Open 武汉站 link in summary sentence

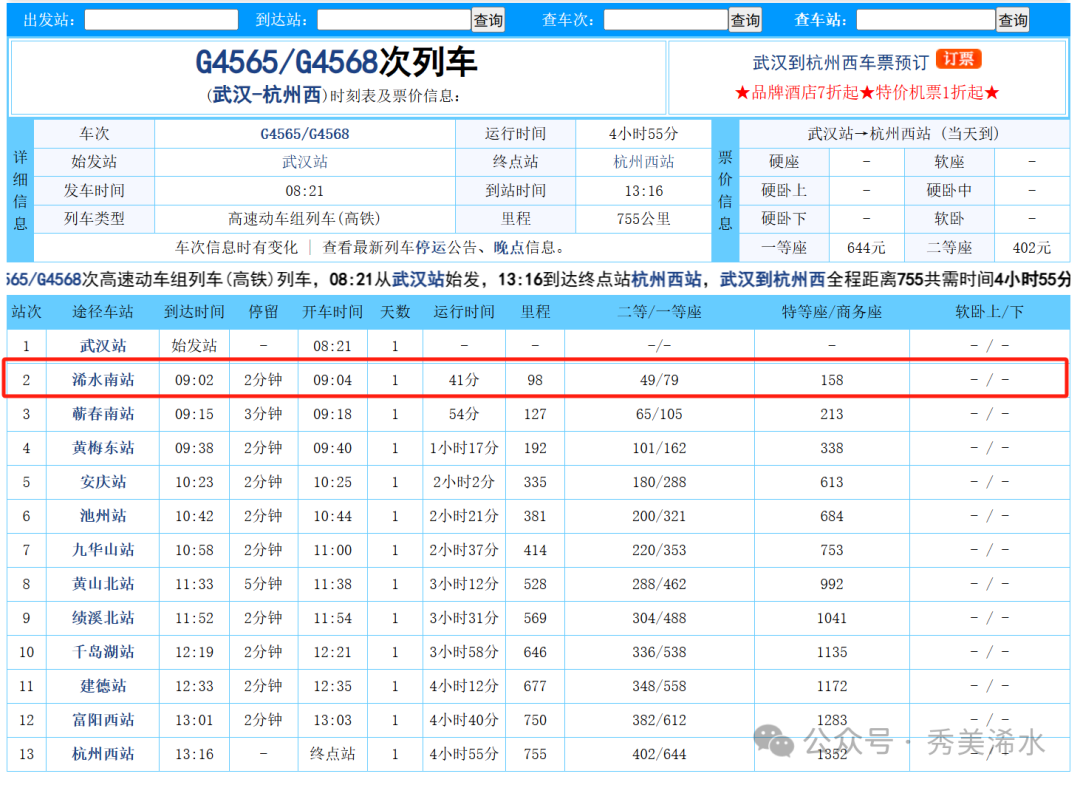click(x=419, y=280)
